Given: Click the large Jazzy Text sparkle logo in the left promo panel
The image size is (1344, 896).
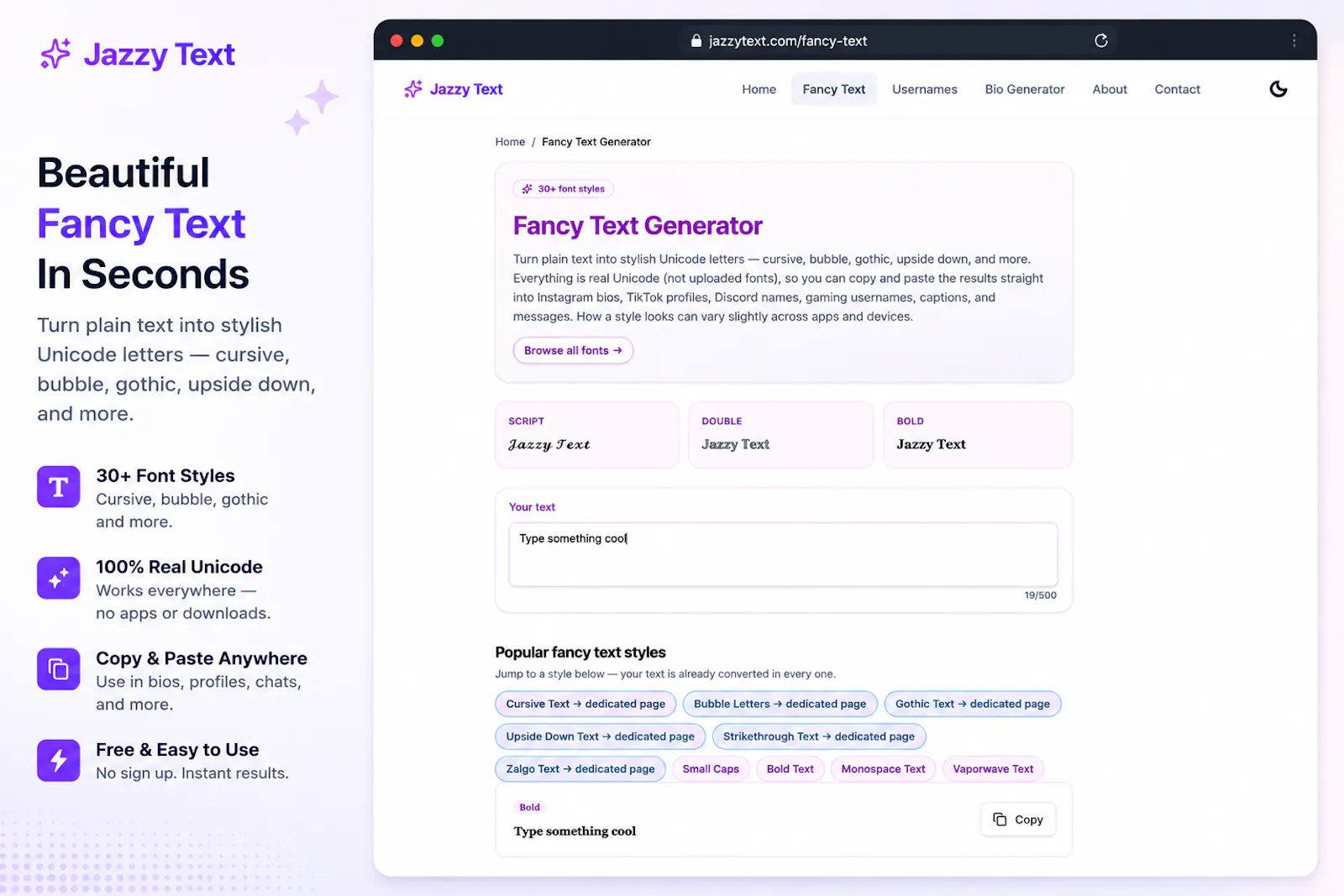Looking at the screenshot, I should [55, 54].
